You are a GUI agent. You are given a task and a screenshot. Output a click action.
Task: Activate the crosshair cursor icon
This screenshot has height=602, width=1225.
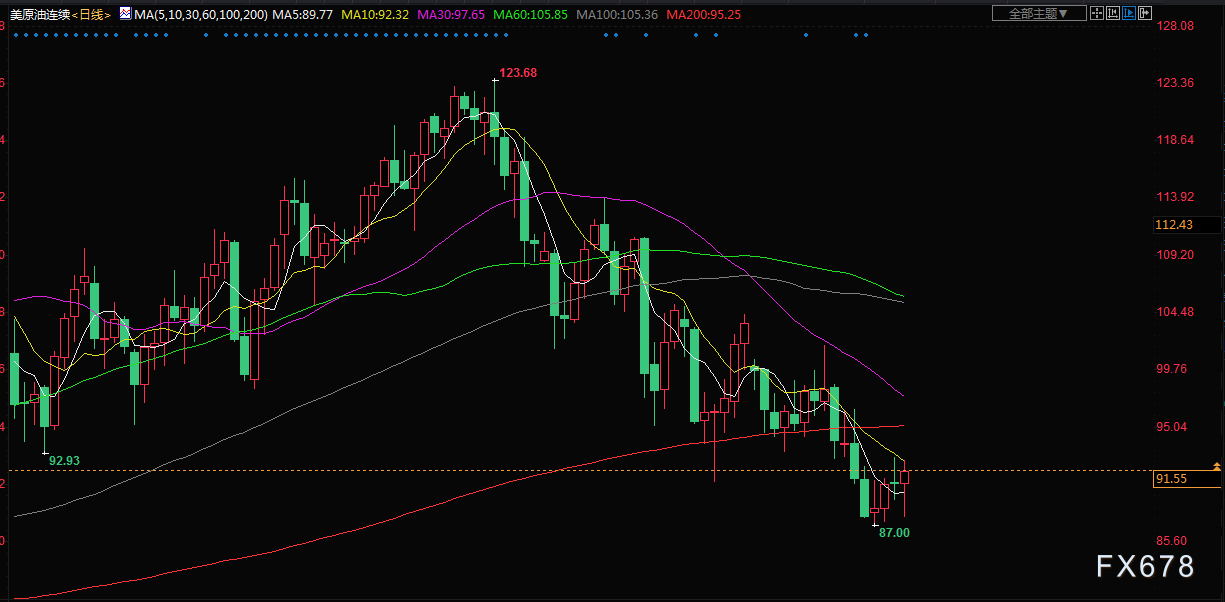pyautogui.click(x=1098, y=13)
